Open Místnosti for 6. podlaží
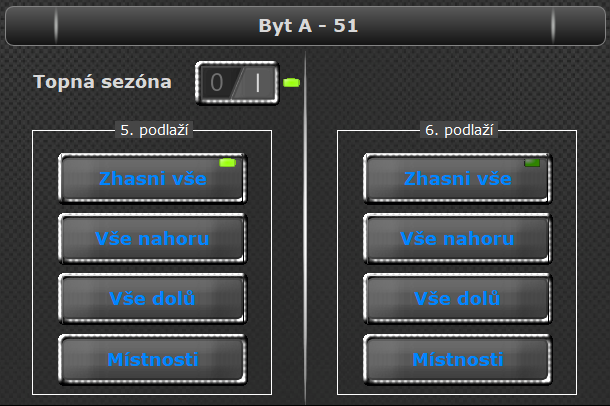The width and height of the screenshot is (610, 406). click(458, 359)
